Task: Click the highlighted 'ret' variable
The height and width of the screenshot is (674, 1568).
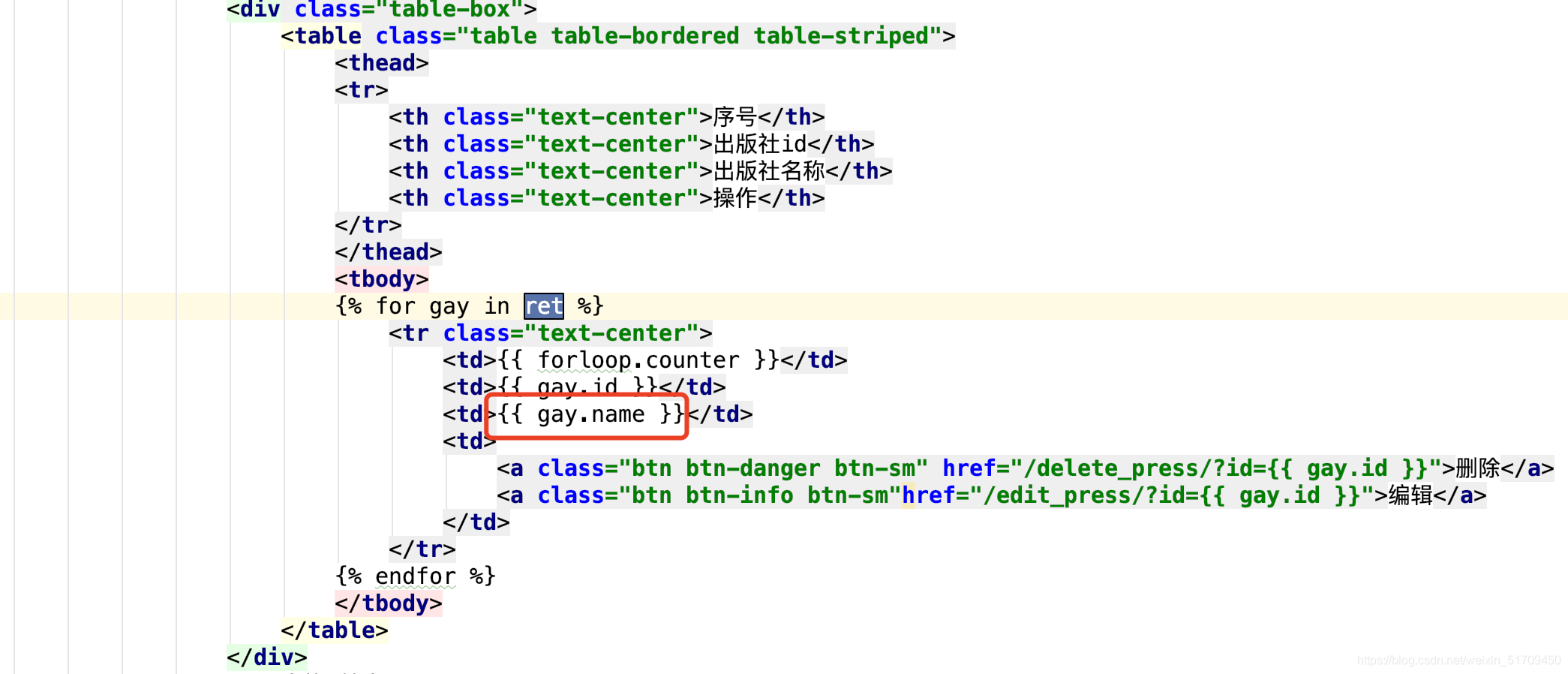Action: (x=544, y=306)
